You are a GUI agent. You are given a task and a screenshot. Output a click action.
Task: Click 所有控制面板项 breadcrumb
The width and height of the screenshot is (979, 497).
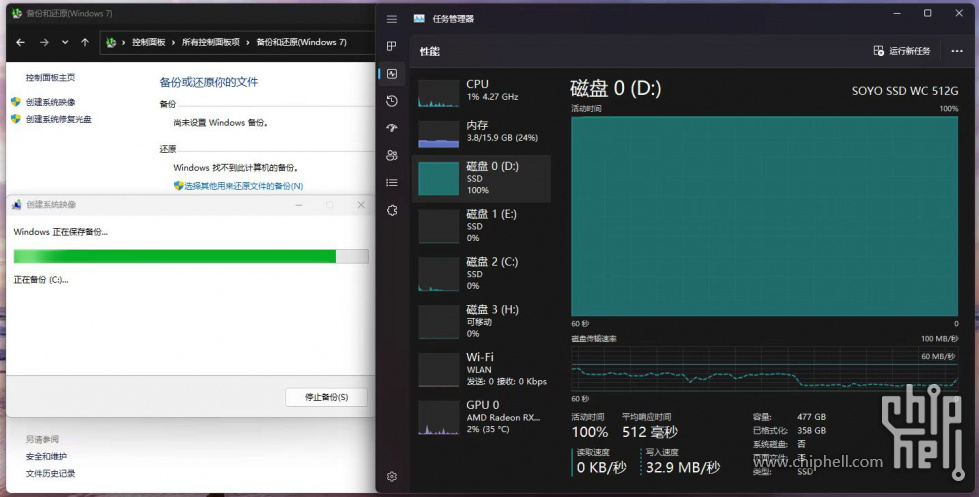[x=211, y=42]
